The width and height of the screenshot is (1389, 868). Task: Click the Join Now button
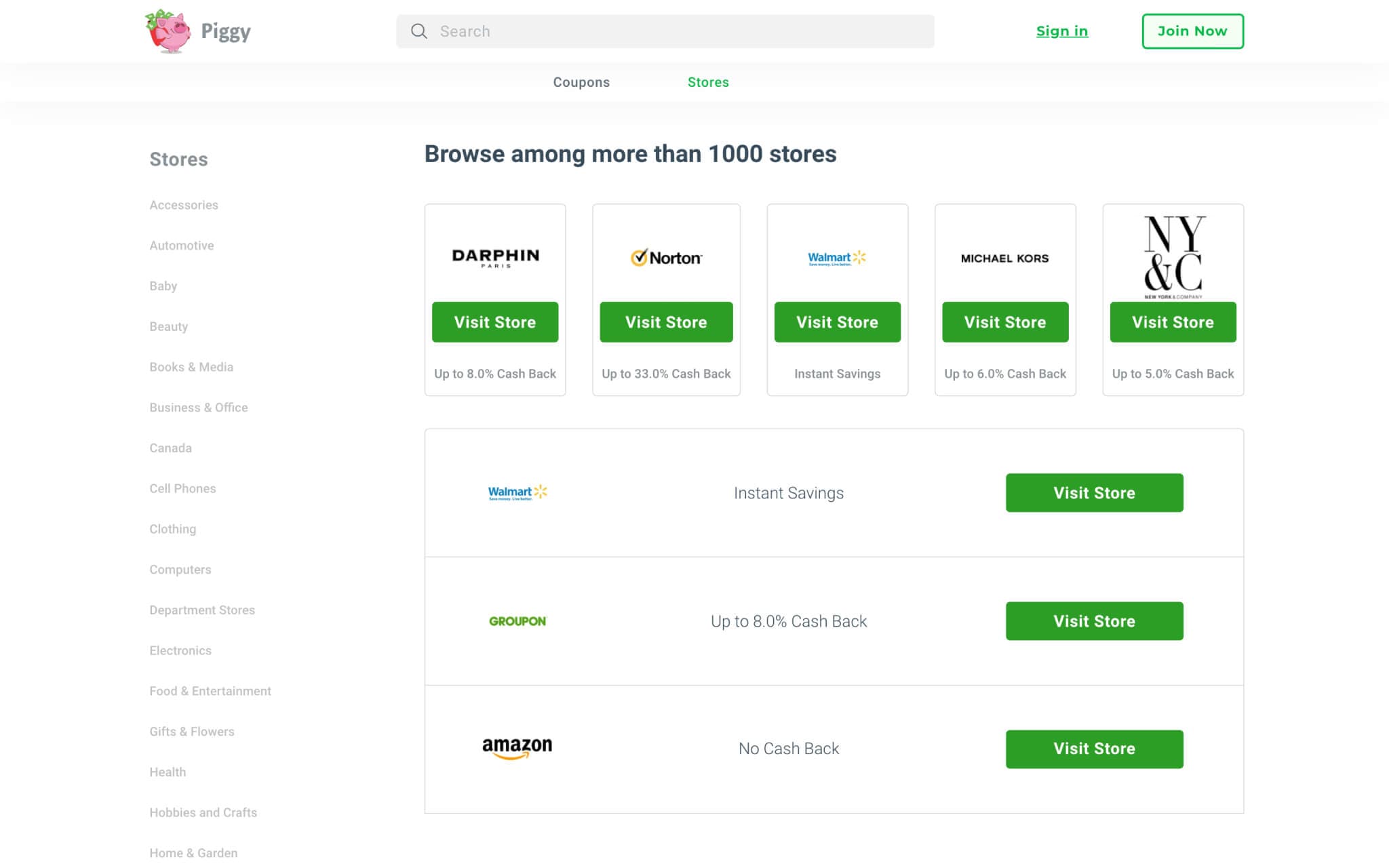coord(1192,31)
